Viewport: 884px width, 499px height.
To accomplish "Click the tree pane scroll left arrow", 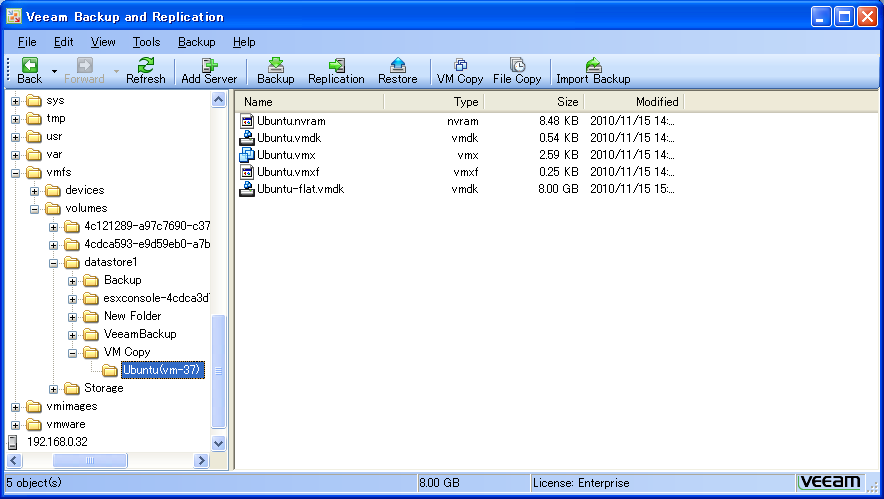I will click(15, 461).
